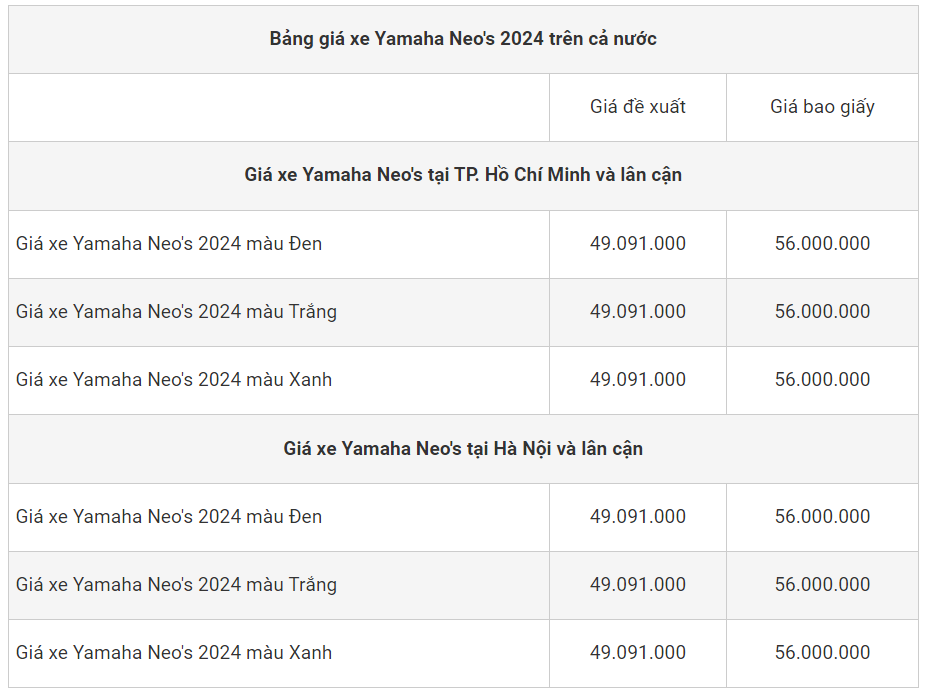Click the 49.091.000 price for Đen in Hà Nội

pos(638,517)
